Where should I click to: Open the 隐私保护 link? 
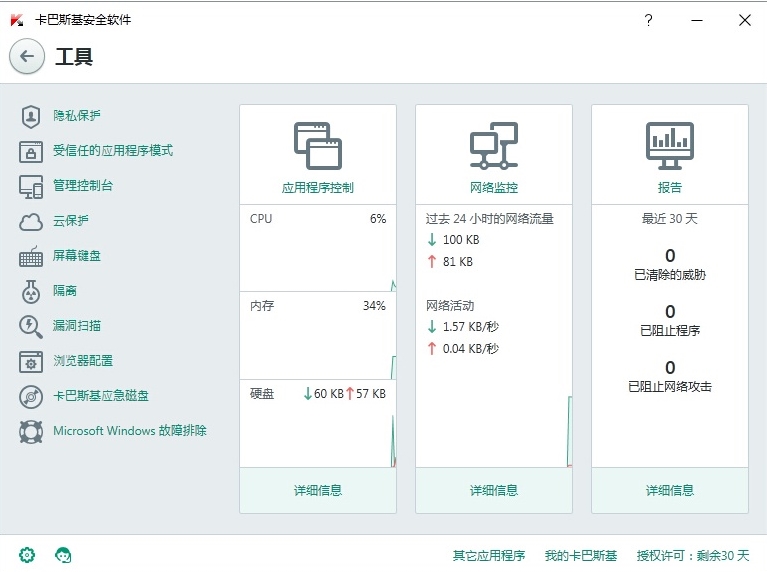tap(77, 115)
